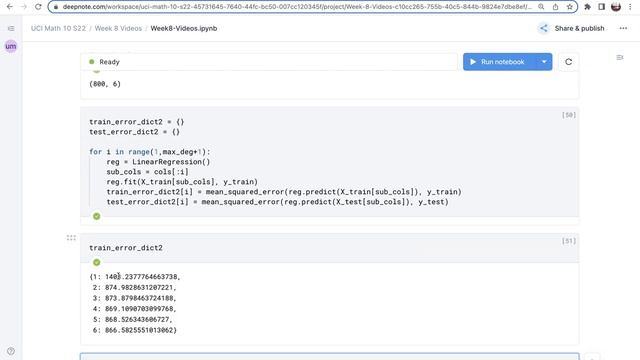This screenshot has height=360, width=640.
Task: Click output value 866.5825551013062
Action: point(140,330)
